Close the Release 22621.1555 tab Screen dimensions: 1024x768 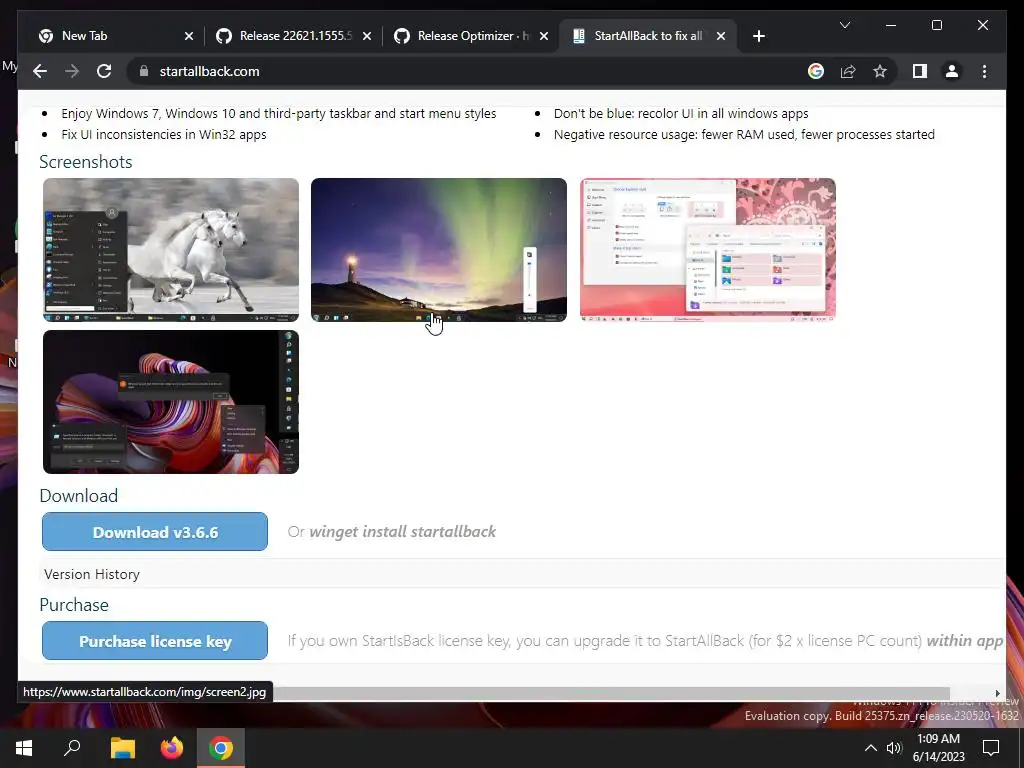(367, 36)
